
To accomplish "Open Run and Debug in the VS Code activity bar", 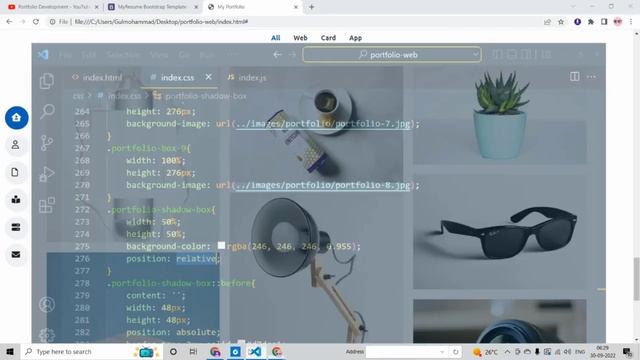I will 47,174.
